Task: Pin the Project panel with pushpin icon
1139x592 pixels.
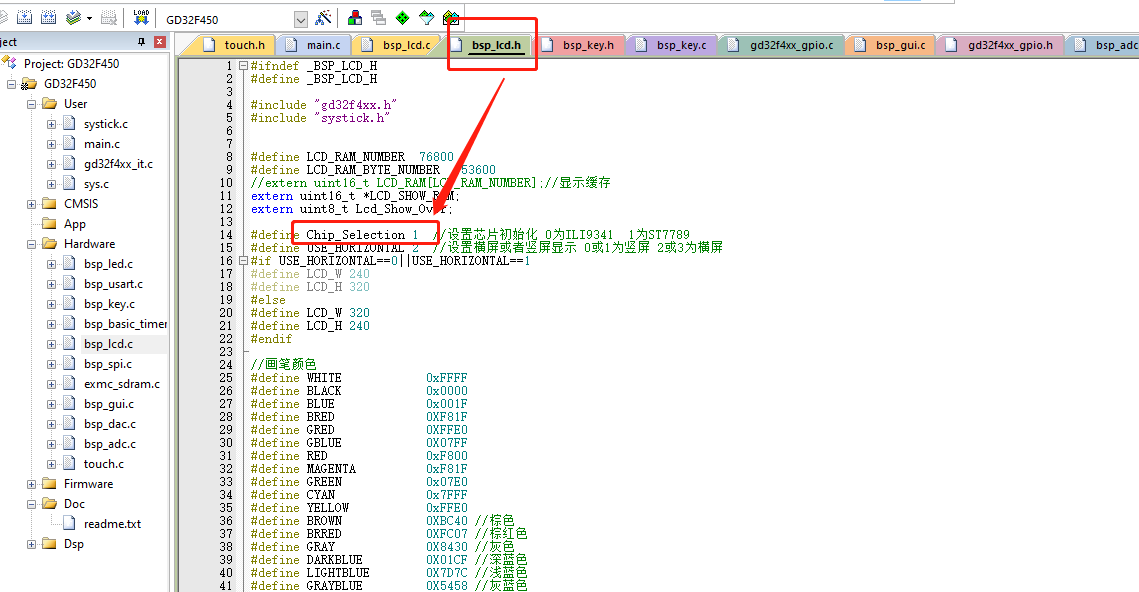Action: coord(142,42)
